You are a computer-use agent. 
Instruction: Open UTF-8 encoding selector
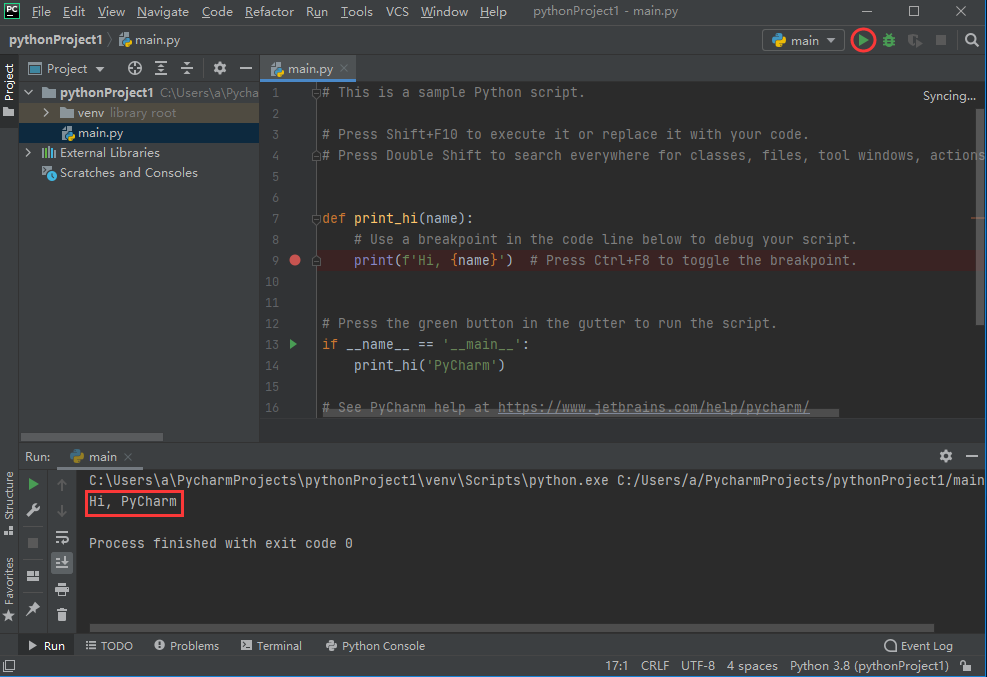point(697,666)
